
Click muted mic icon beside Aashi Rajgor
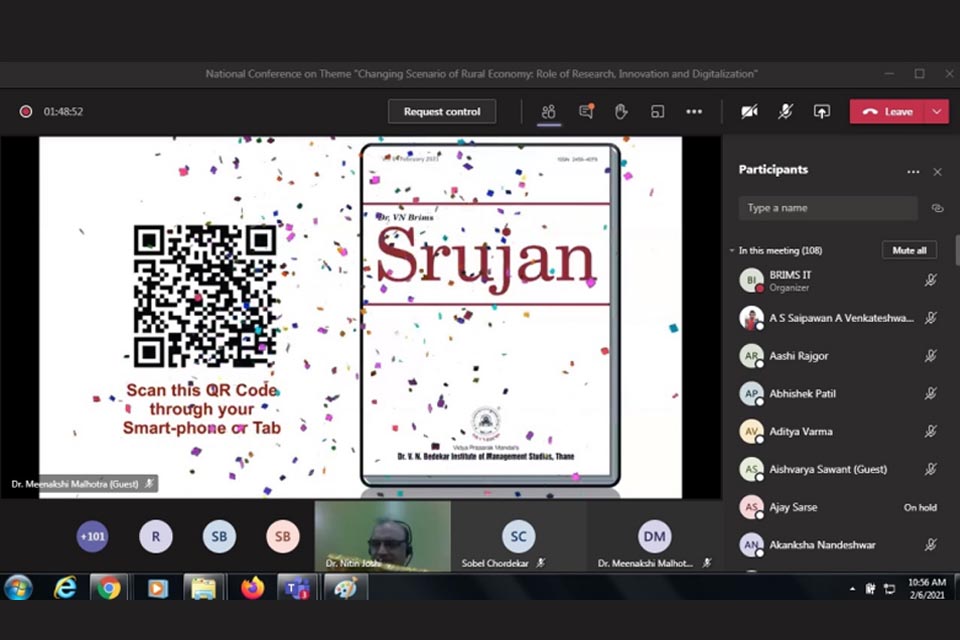click(x=931, y=356)
